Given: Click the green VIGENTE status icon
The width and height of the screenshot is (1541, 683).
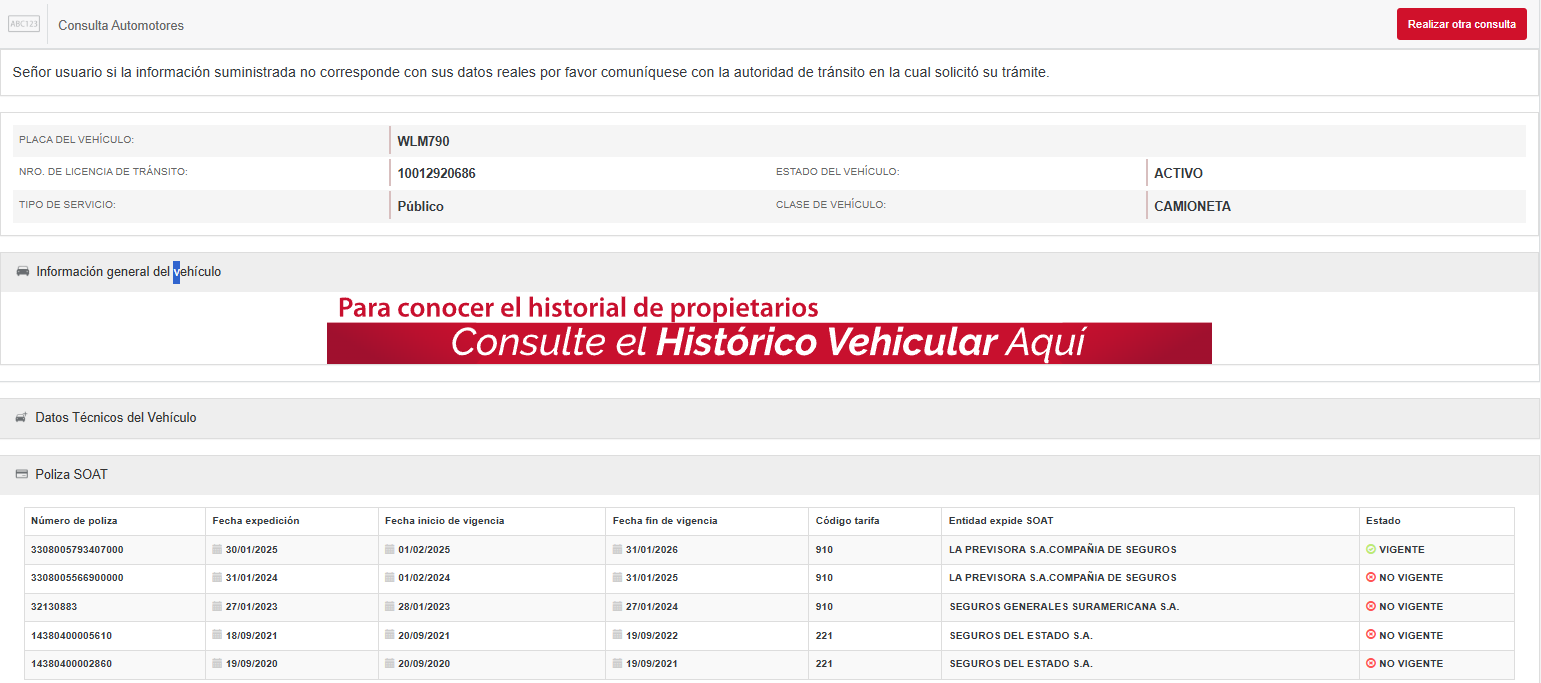Looking at the screenshot, I should tap(1371, 550).
